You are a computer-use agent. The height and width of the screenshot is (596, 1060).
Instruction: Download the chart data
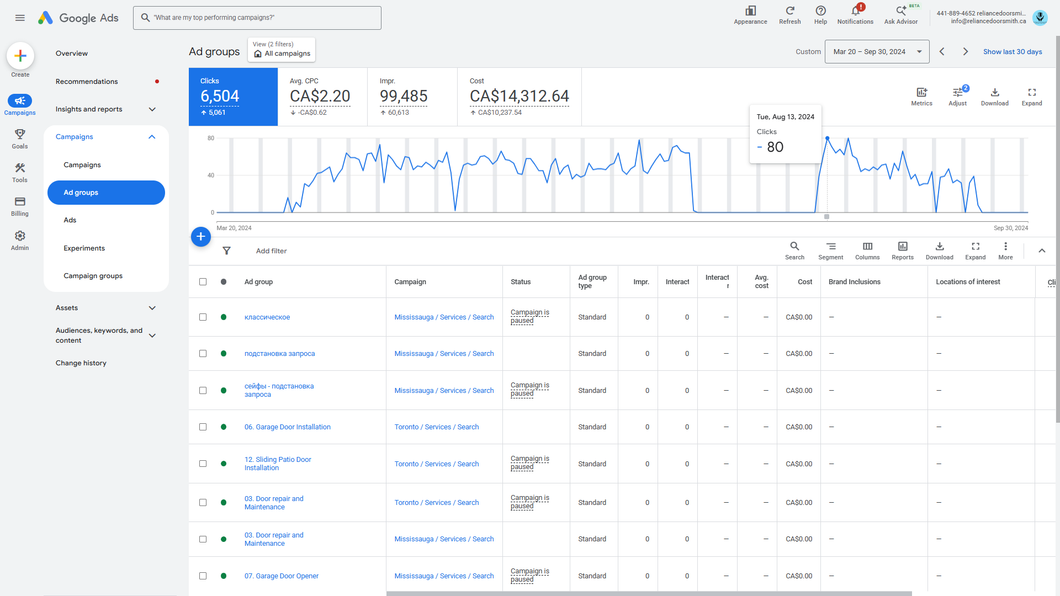(x=994, y=97)
